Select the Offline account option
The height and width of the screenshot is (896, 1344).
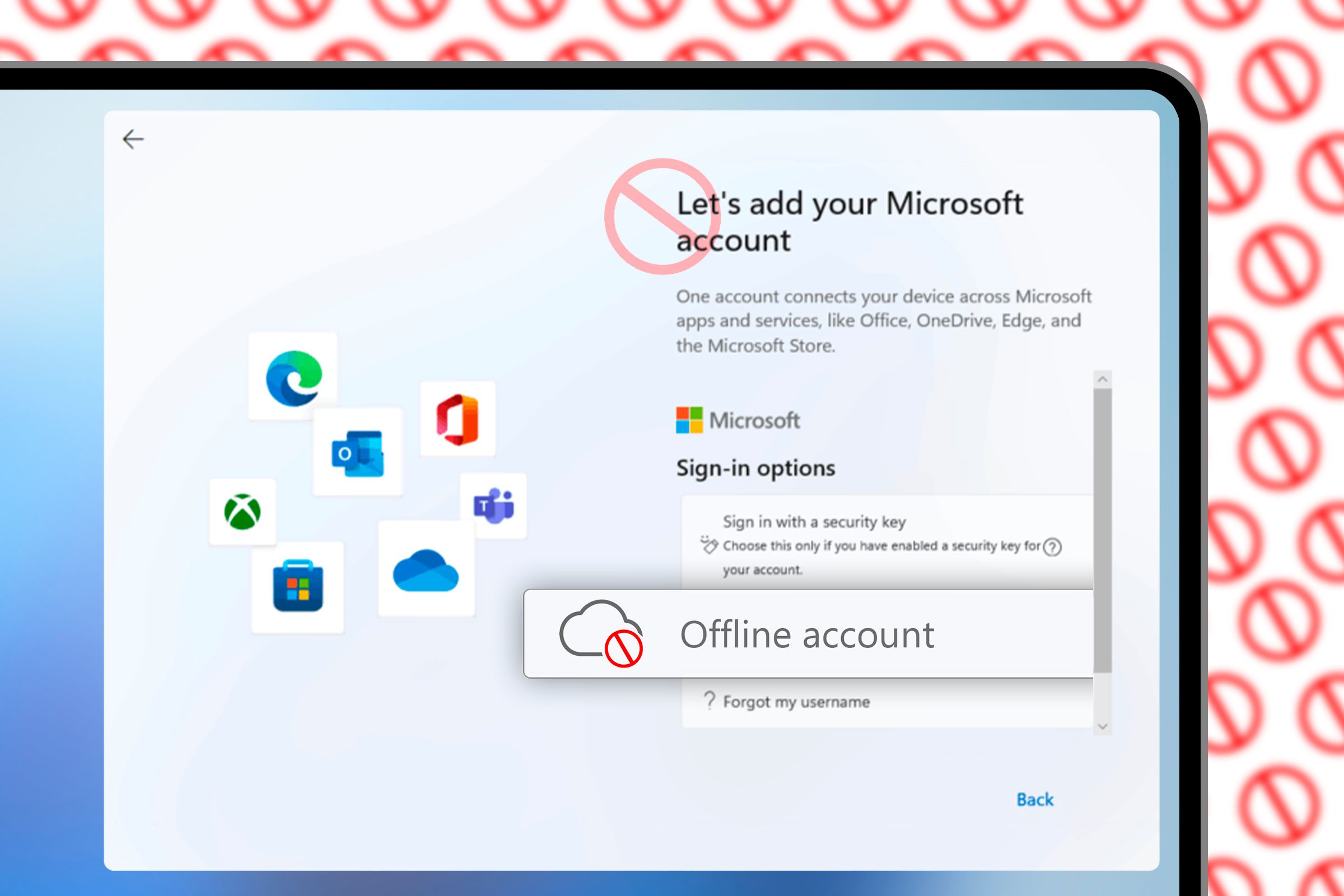[807, 634]
